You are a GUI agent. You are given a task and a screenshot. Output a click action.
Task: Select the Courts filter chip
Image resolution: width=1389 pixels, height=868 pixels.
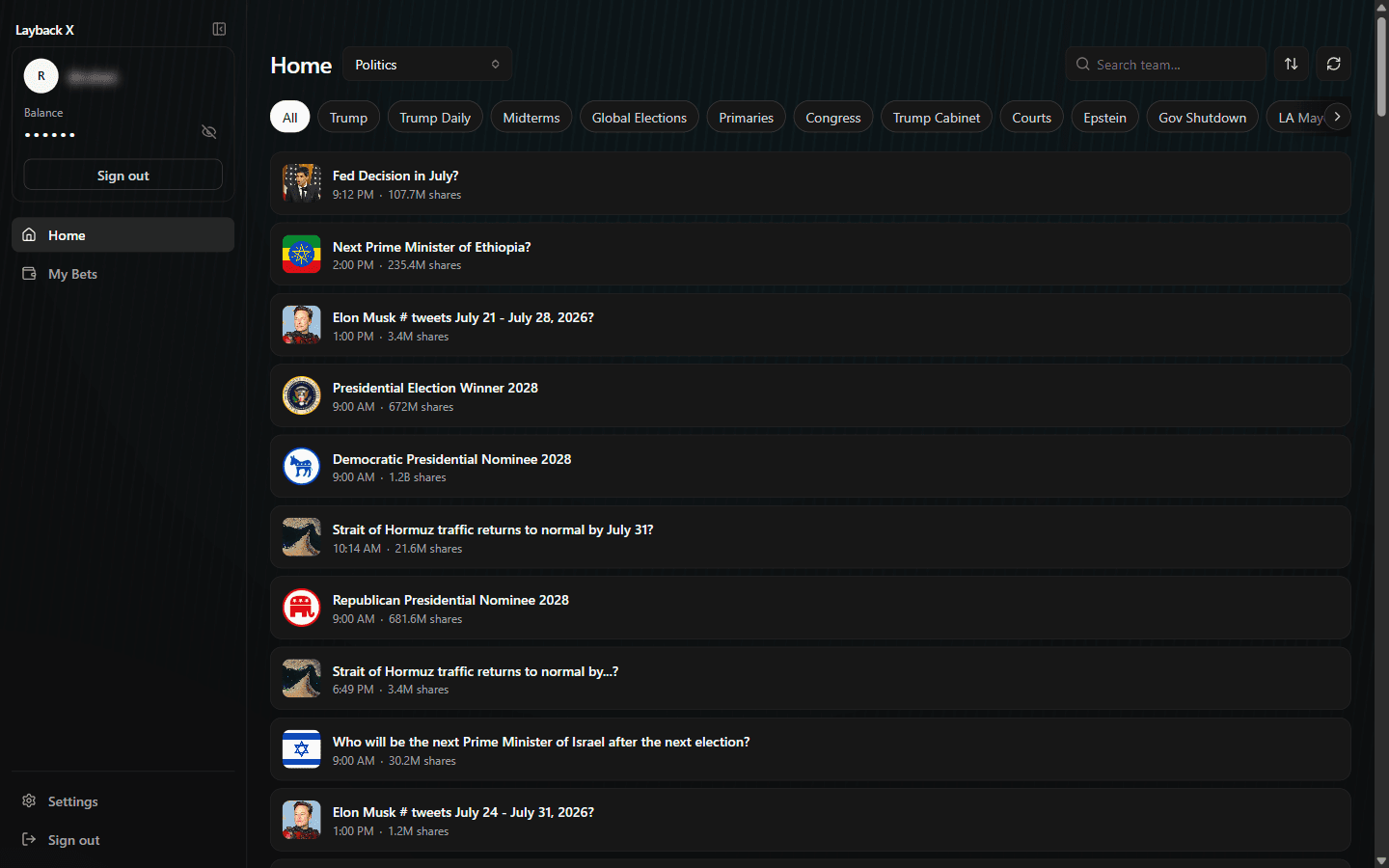pyautogui.click(x=1032, y=117)
